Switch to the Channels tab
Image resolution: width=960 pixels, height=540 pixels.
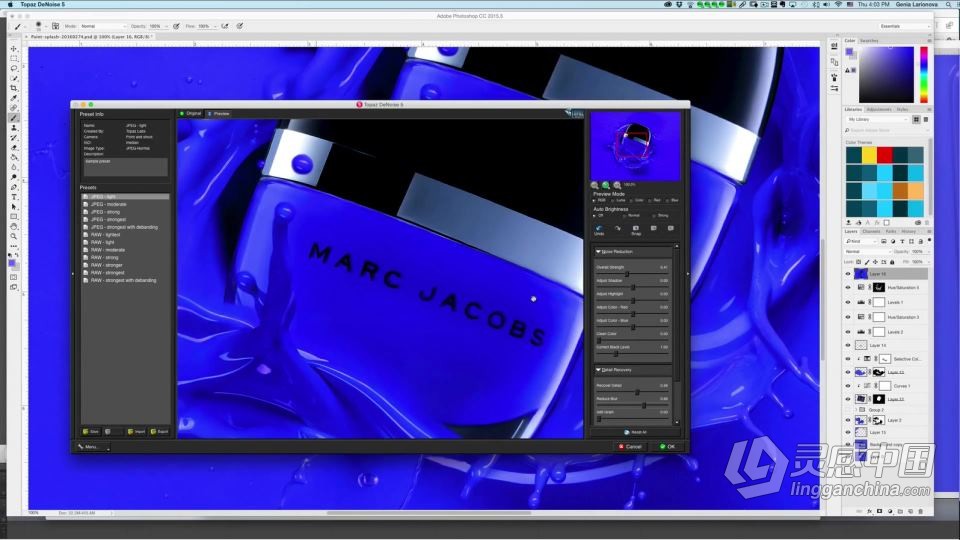click(x=871, y=231)
